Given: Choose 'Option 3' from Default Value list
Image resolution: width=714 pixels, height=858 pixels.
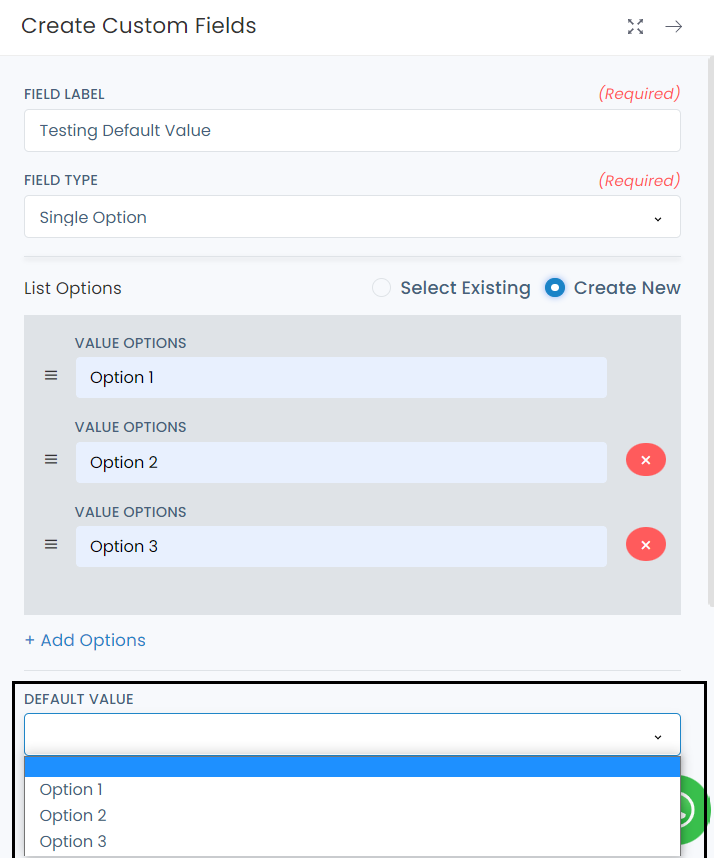Looking at the screenshot, I should 73,842.
